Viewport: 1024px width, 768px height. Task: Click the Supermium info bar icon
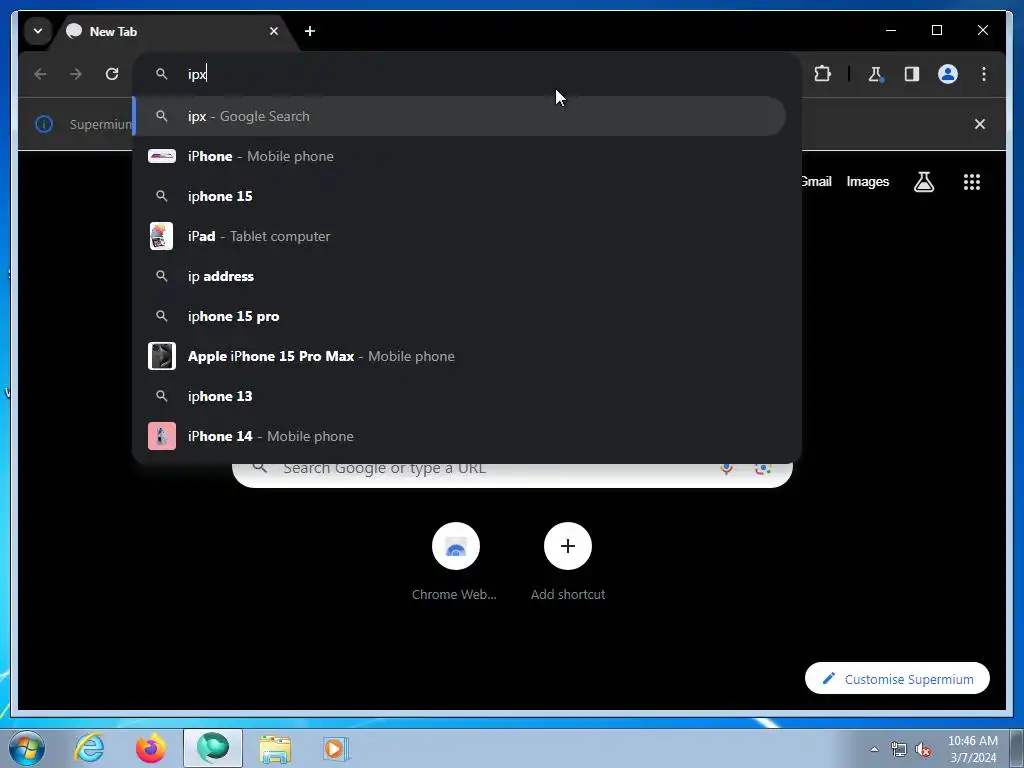pyautogui.click(x=44, y=123)
